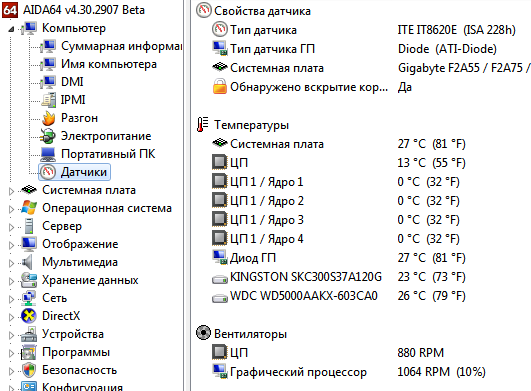Expand the Устройства tree node
The height and width of the screenshot is (391, 531).
11,335
